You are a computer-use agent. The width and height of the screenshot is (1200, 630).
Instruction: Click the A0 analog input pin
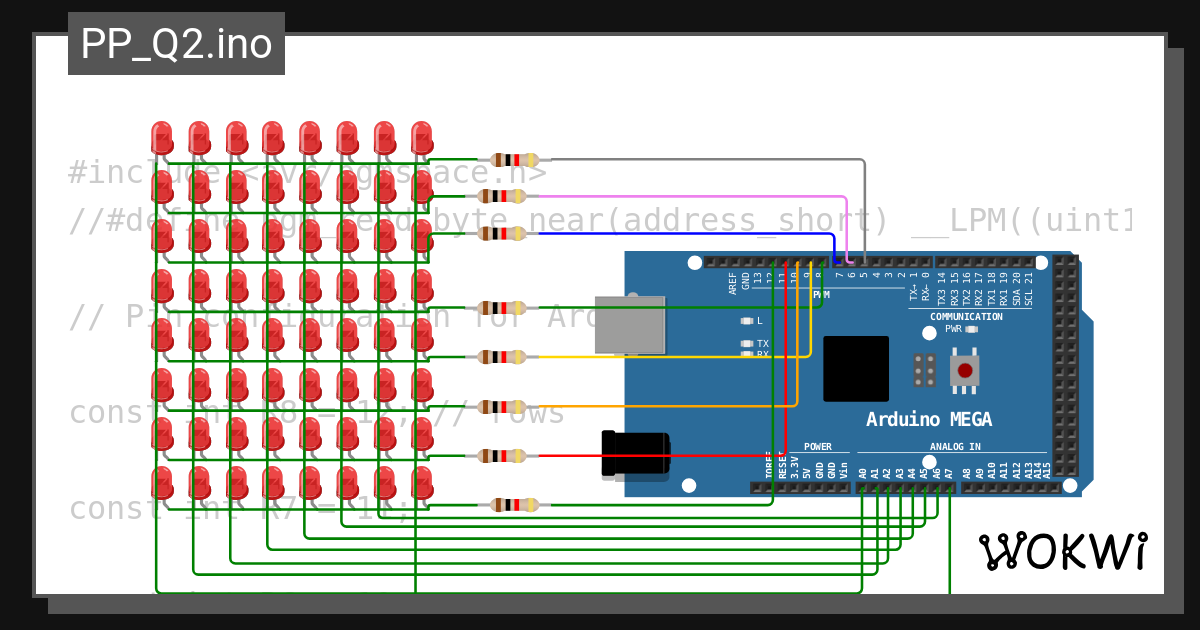(x=862, y=488)
